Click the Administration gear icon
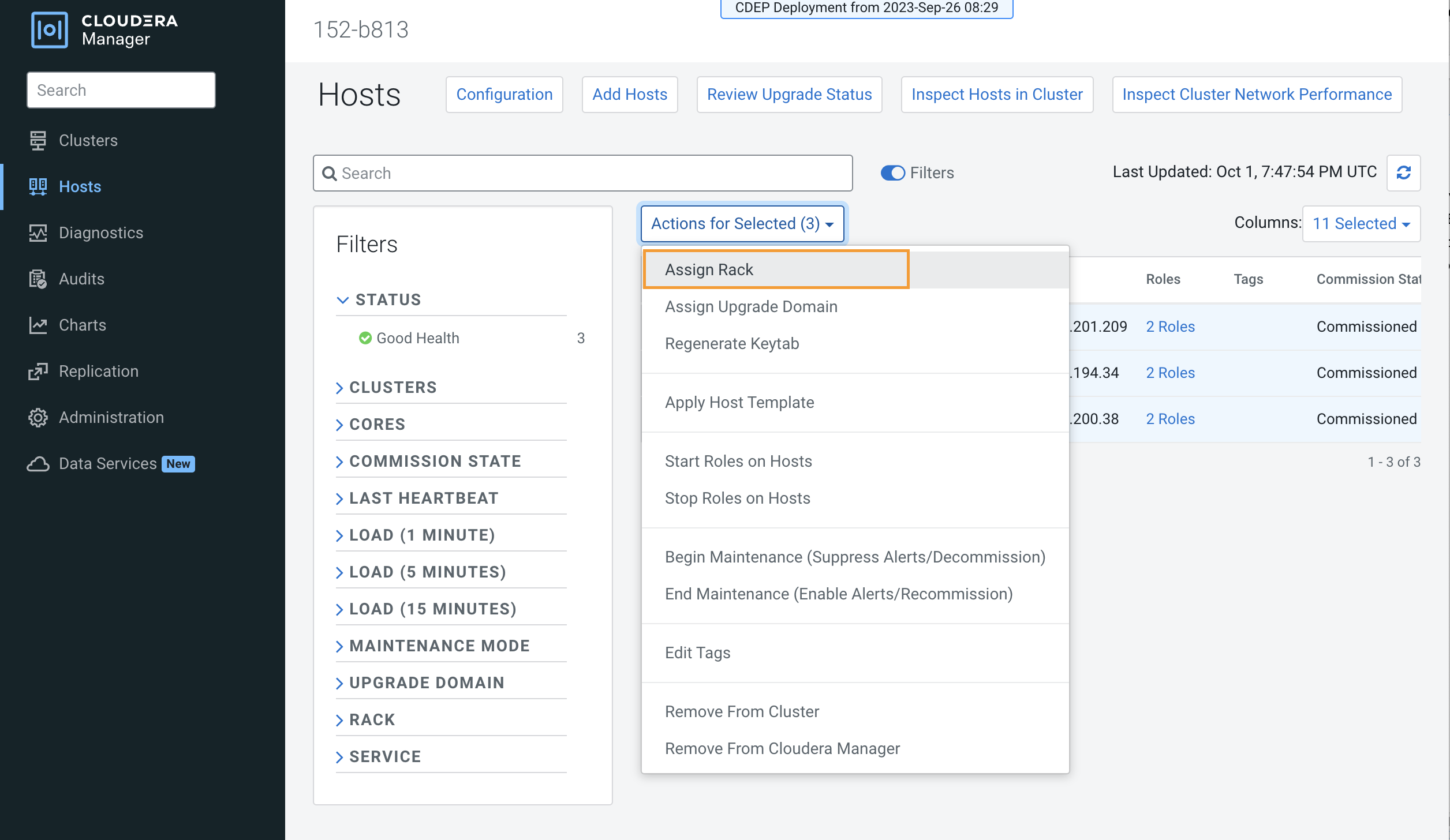Image resolution: width=1450 pixels, height=840 pixels. tap(38, 418)
